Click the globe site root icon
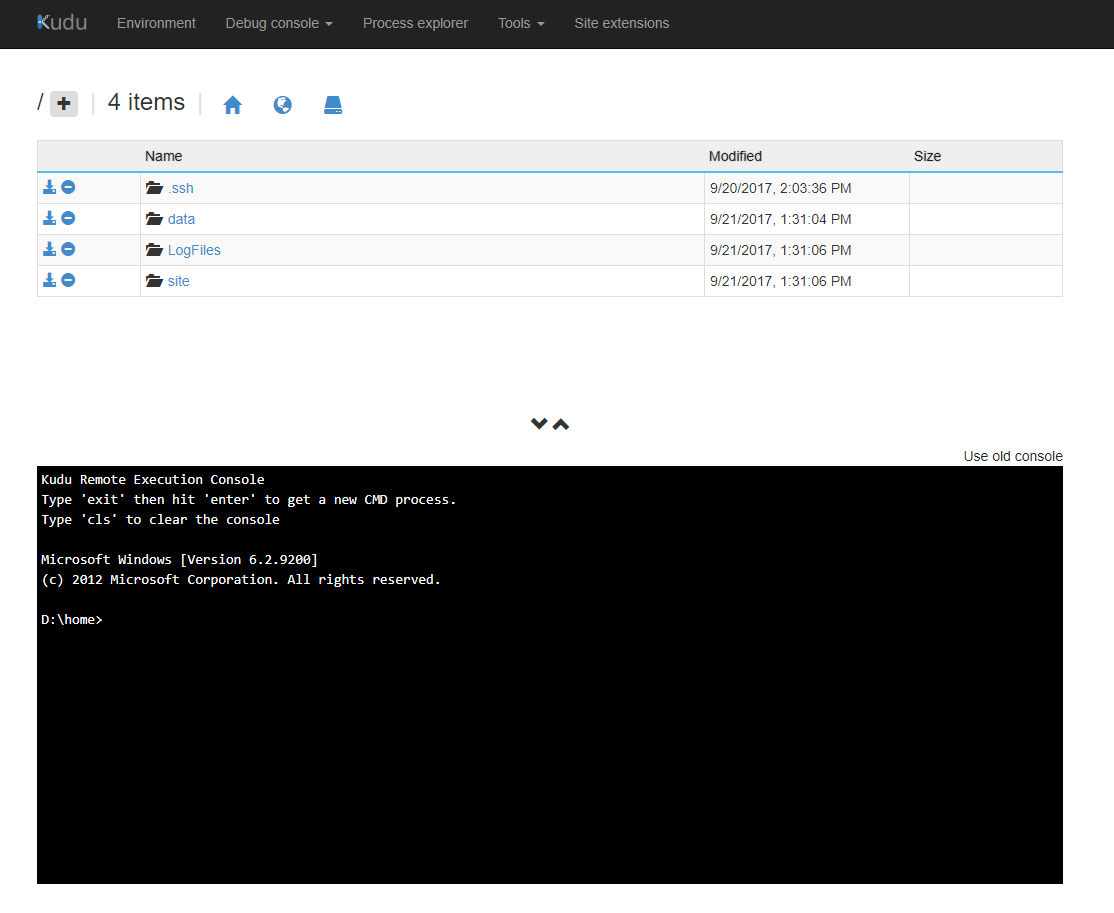Image resolution: width=1114 pixels, height=913 pixels. [283, 105]
